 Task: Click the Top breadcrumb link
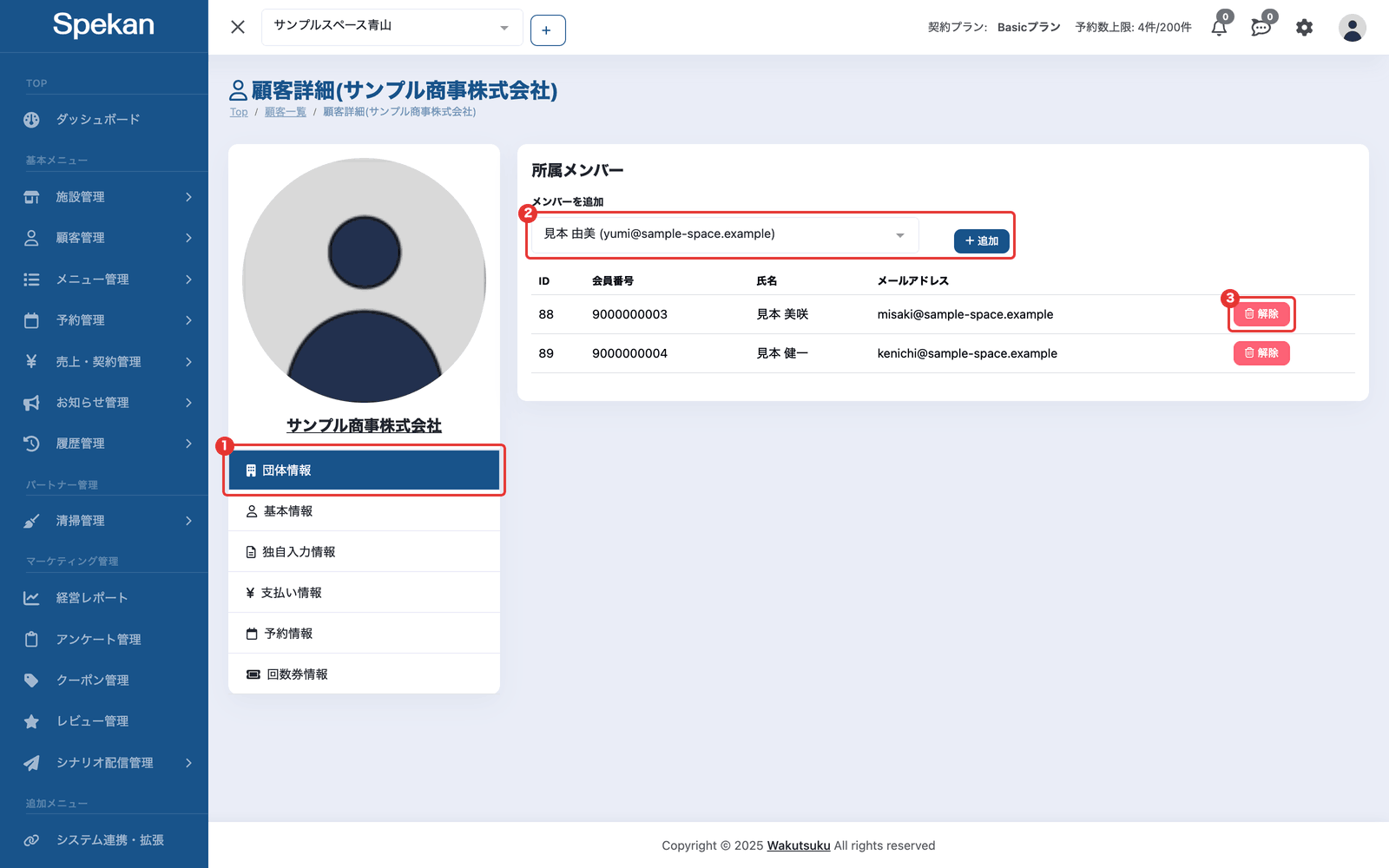[x=239, y=112]
